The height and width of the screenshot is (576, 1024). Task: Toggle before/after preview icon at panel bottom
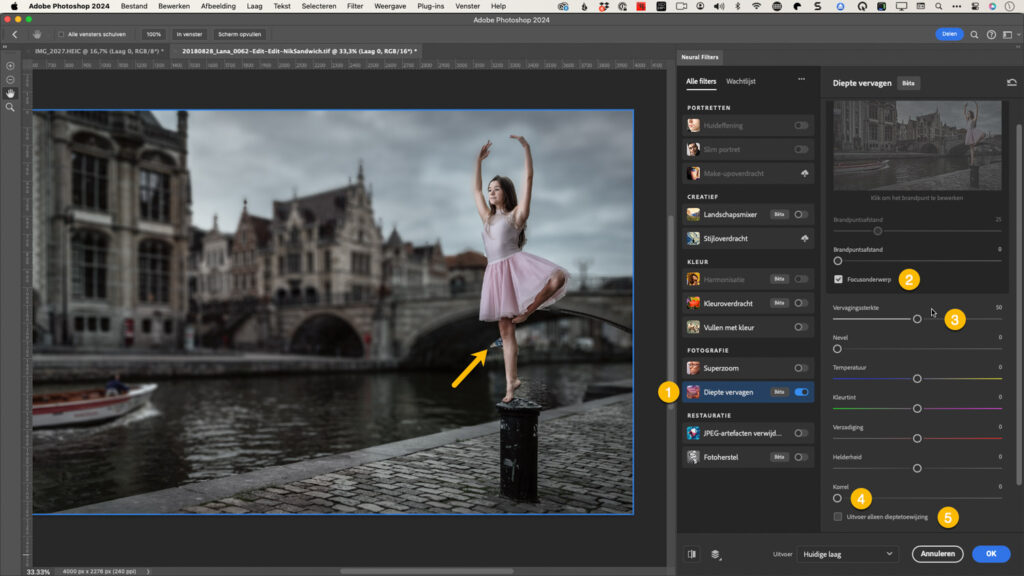tap(692, 554)
